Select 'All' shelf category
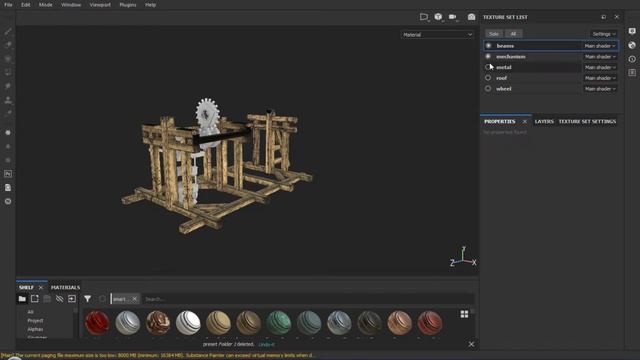This screenshot has height=360, width=640. tap(30, 312)
